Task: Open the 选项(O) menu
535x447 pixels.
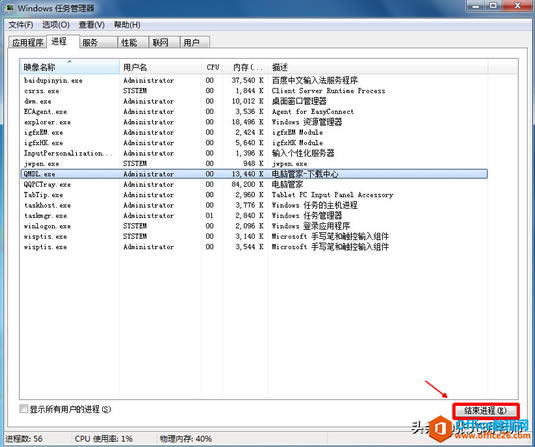Action: pyautogui.click(x=56, y=25)
